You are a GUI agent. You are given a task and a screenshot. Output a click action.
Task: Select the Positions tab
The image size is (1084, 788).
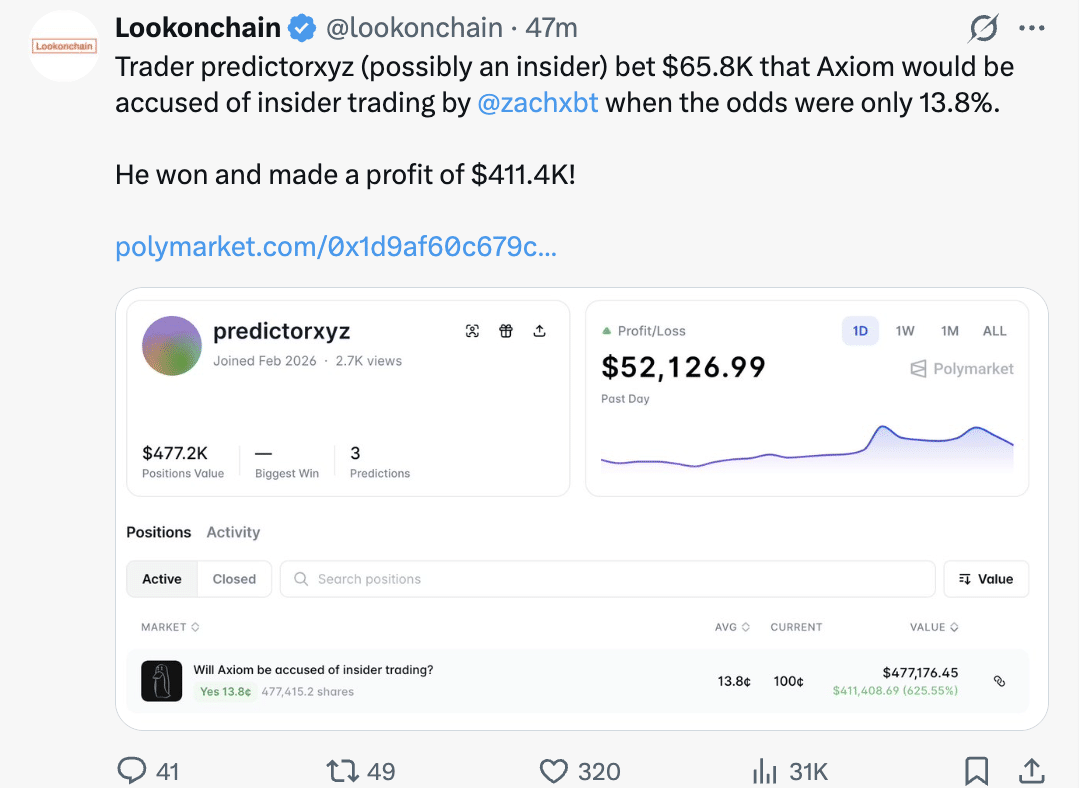pyautogui.click(x=158, y=532)
